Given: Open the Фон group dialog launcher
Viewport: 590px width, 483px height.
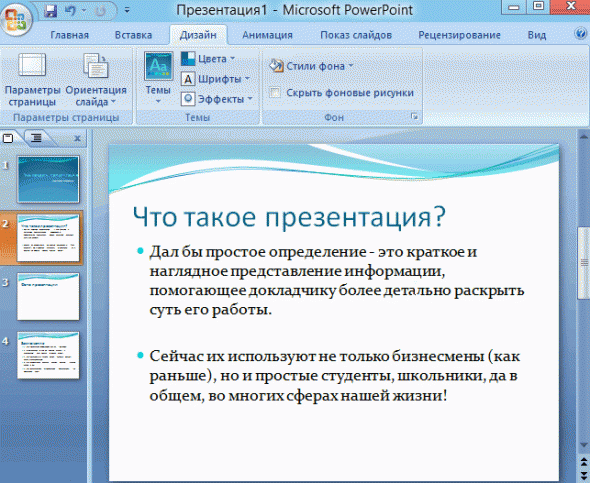Looking at the screenshot, I should (x=415, y=117).
